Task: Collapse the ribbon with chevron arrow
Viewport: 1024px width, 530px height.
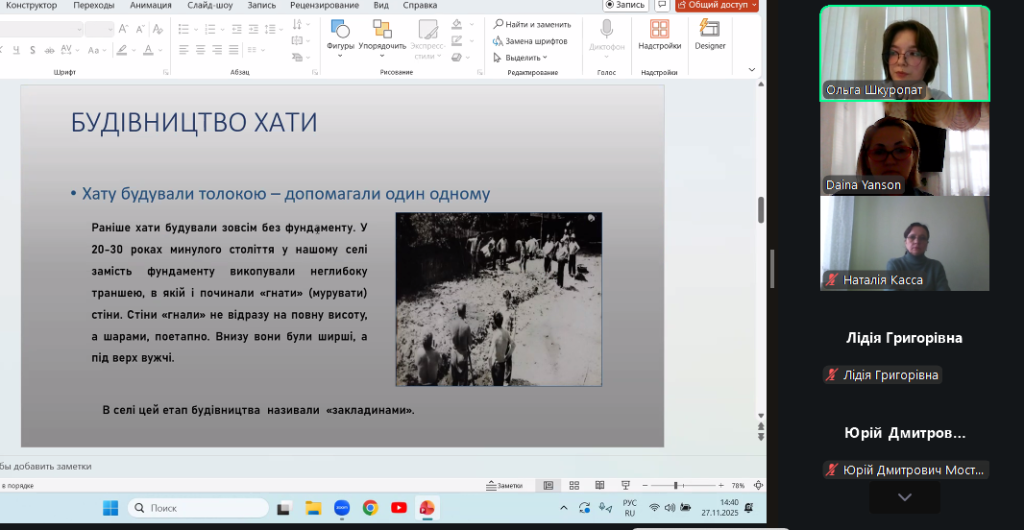Action: click(x=752, y=69)
